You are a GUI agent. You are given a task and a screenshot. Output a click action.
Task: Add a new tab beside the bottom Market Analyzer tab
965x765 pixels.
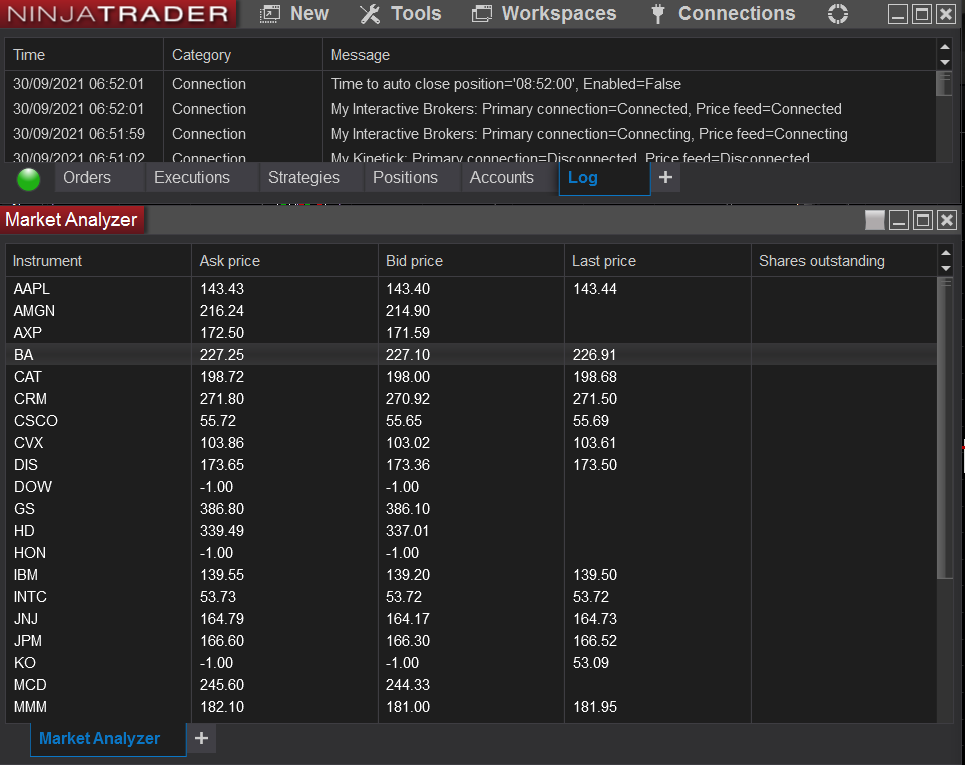point(201,738)
